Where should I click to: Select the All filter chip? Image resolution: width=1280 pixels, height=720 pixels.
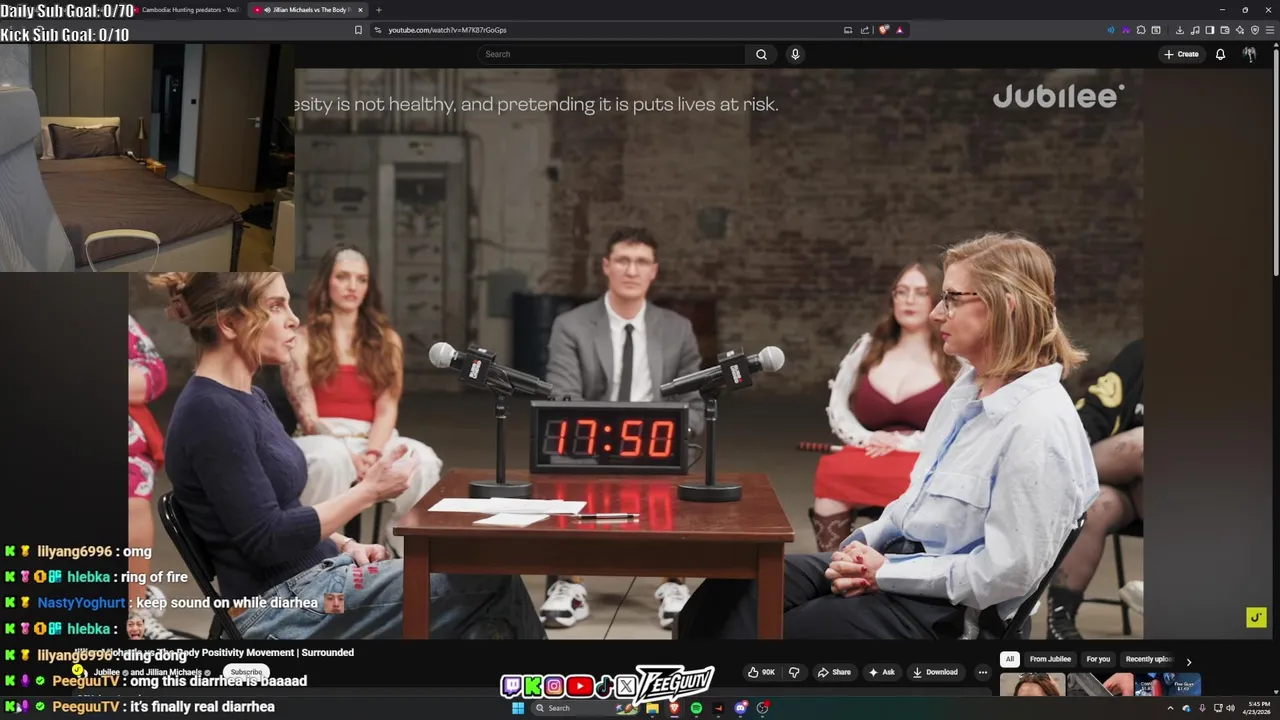pyautogui.click(x=1010, y=659)
